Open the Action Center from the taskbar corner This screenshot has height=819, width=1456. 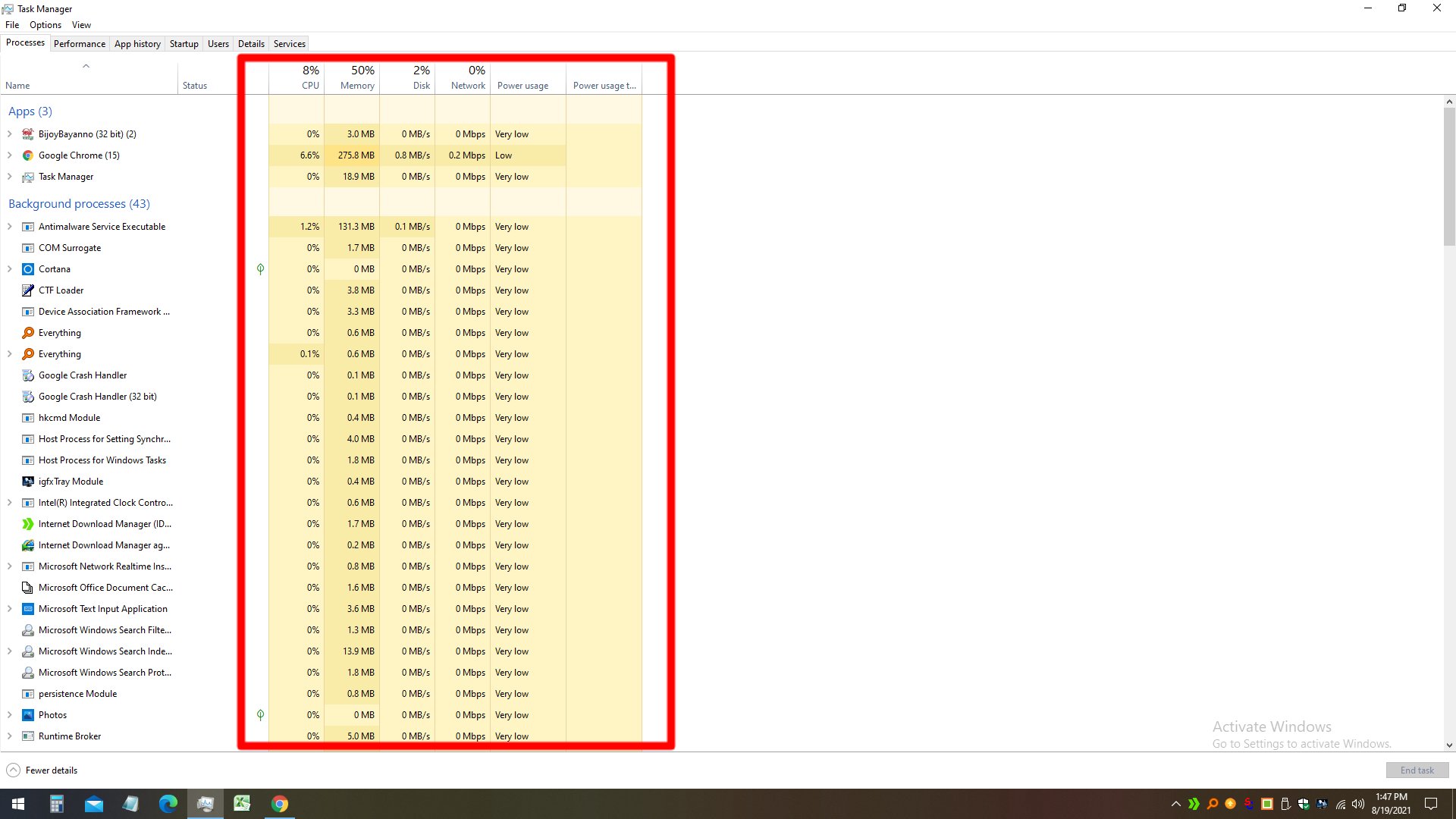pyautogui.click(x=1431, y=803)
